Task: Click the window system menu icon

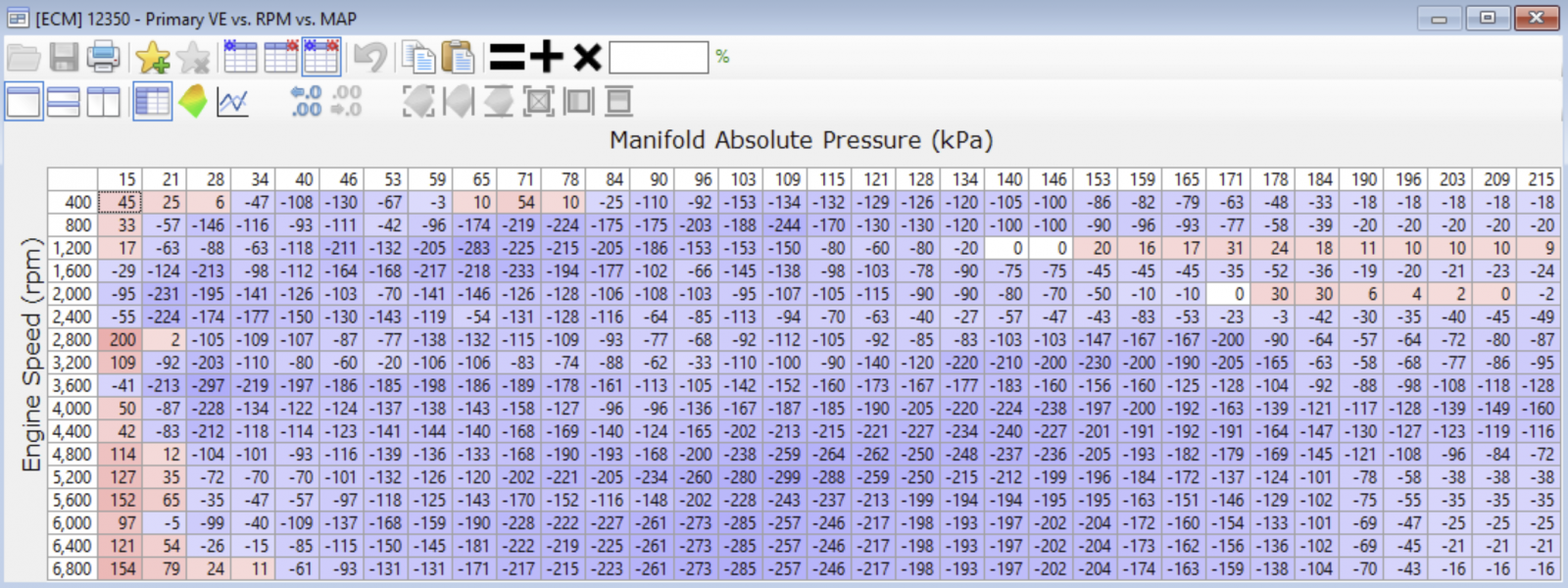Action: (x=18, y=18)
